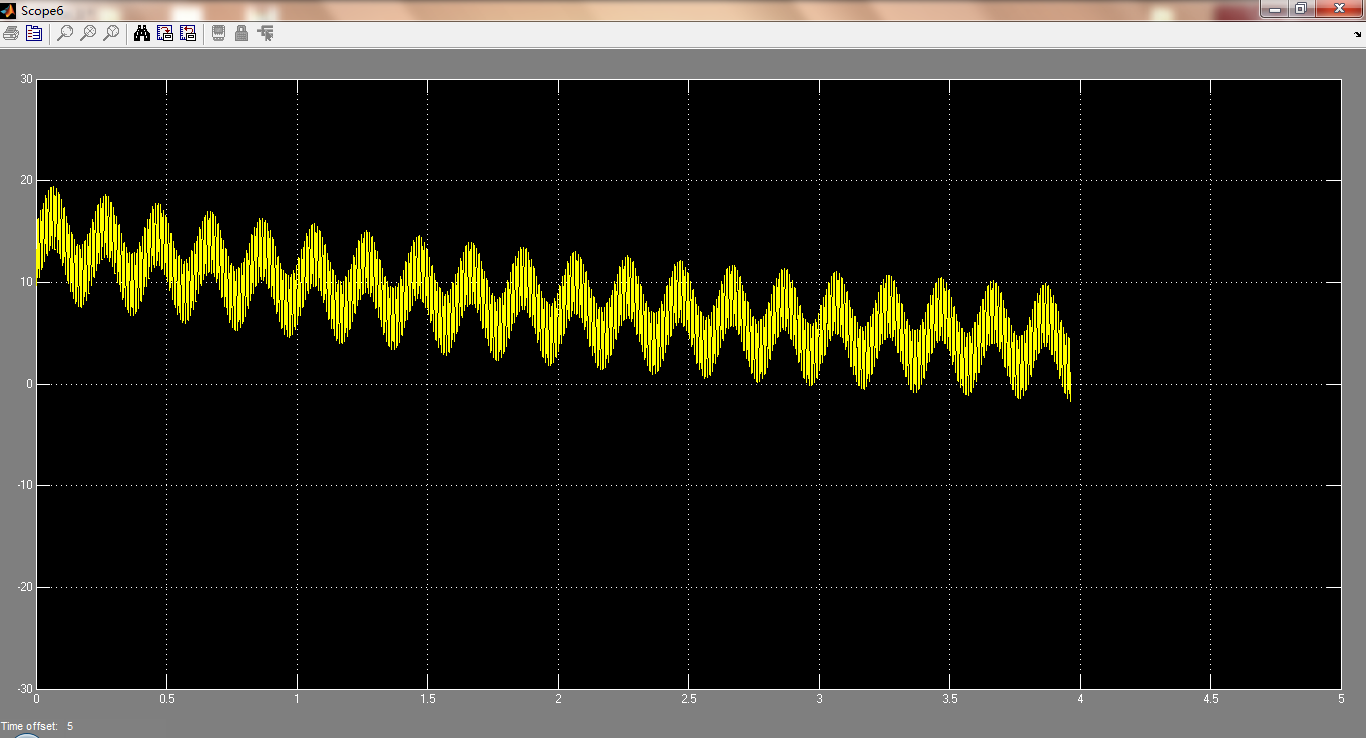Autoscale the plot with the binoculars icon
Image resolution: width=1366 pixels, height=738 pixels.
coord(142,33)
